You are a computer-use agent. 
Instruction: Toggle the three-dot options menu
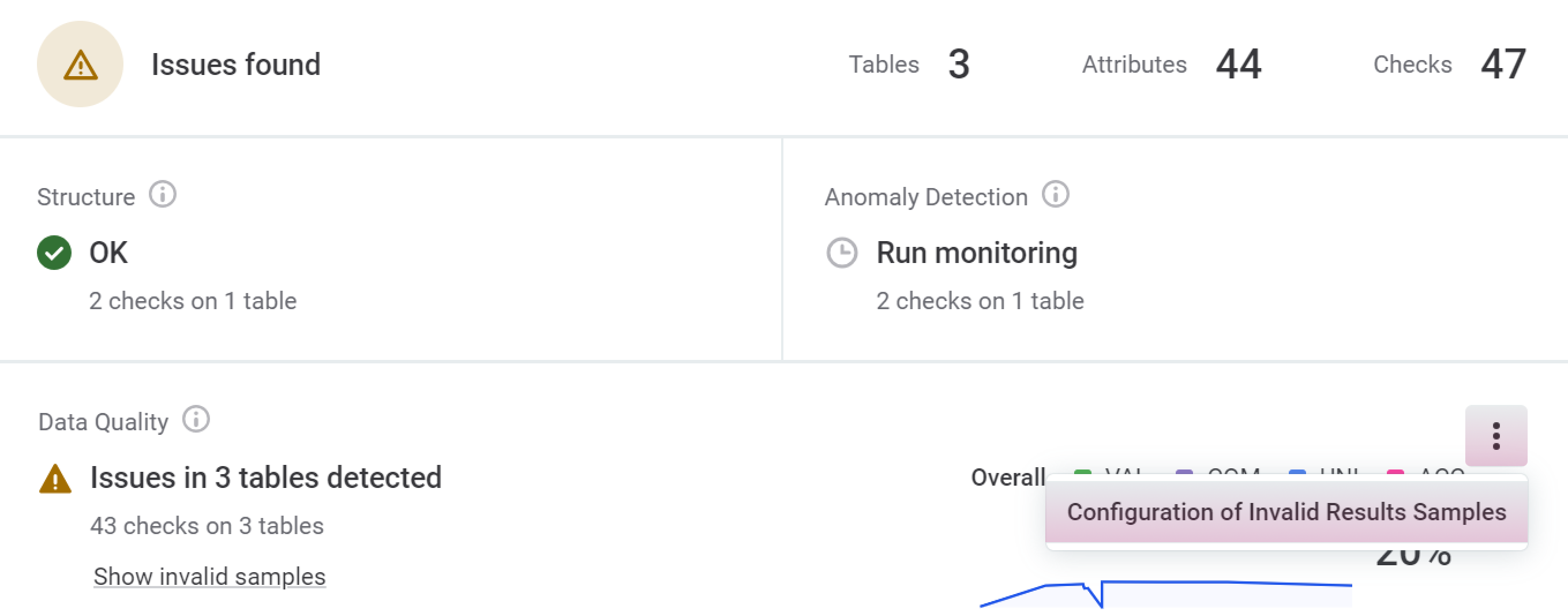pyautogui.click(x=1495, y=436)
